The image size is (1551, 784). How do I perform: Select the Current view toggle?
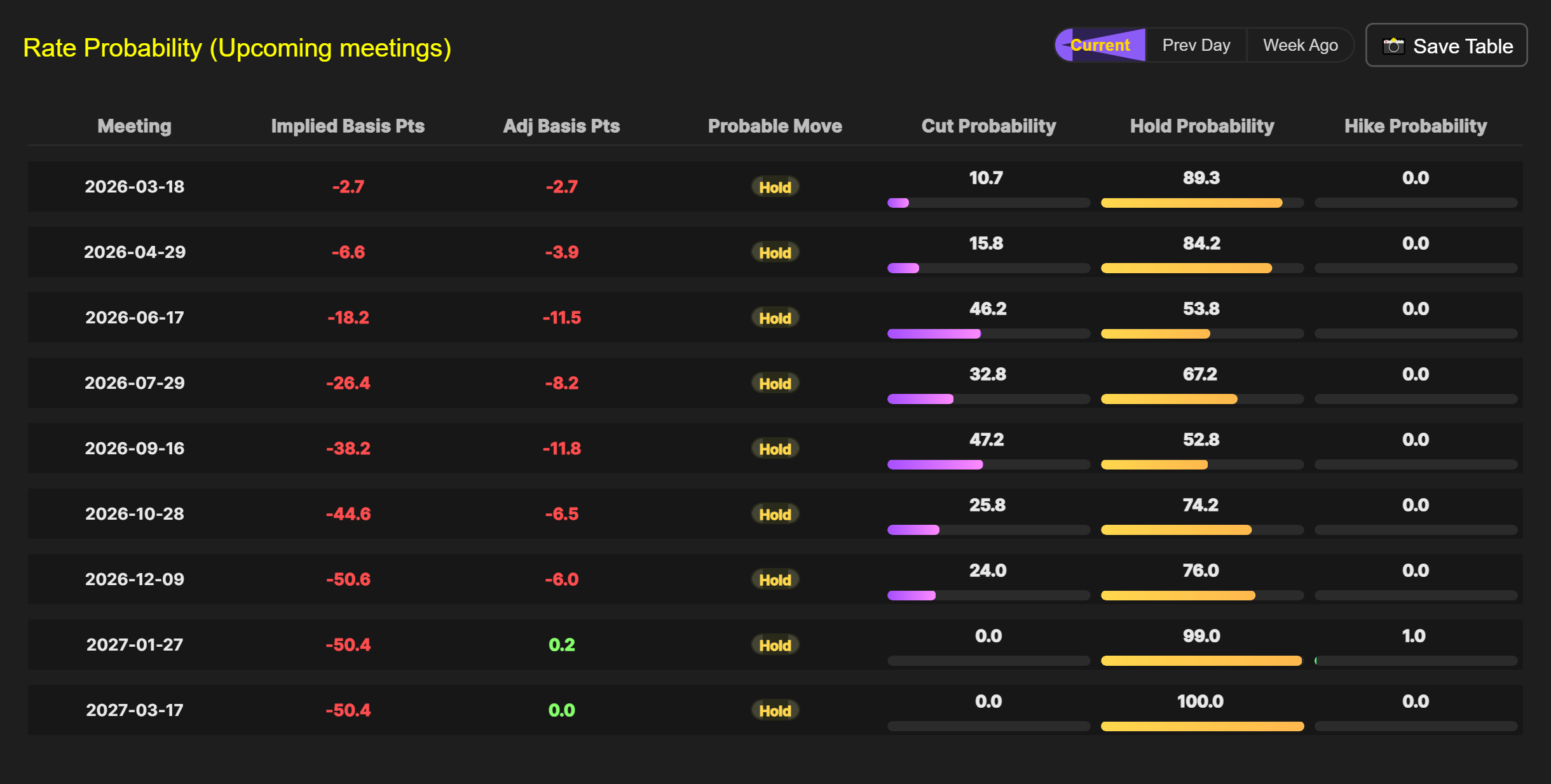click(1100, 45)
